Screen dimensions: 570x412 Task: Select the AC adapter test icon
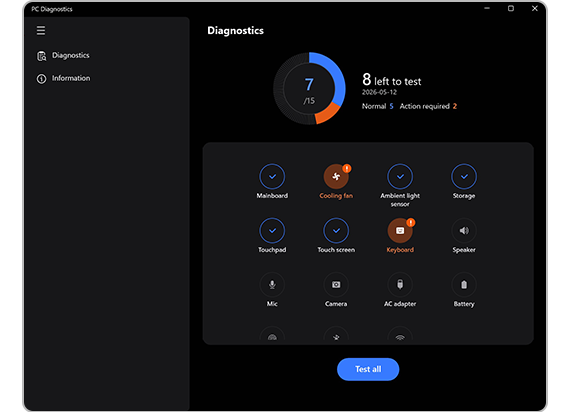click(400, 284)
